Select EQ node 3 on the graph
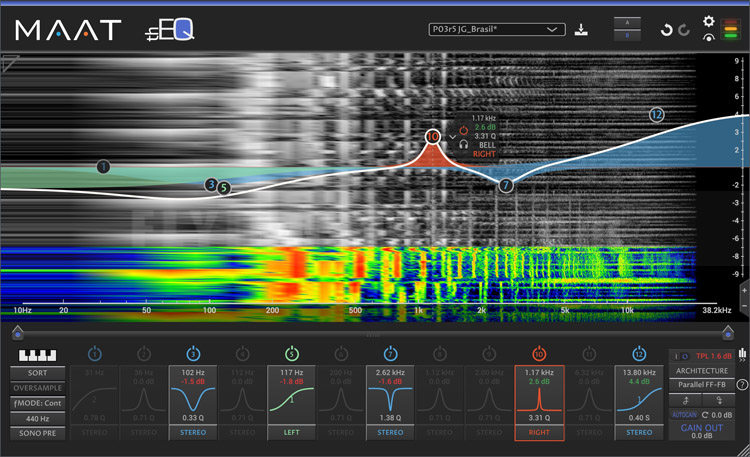Screen dimensions: 750x457 pos(211,185)
